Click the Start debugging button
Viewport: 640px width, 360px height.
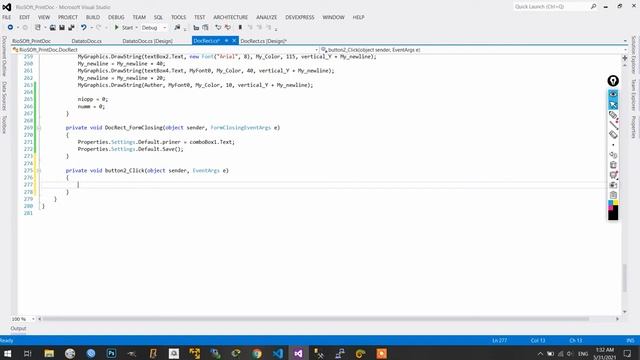point(124,27)
